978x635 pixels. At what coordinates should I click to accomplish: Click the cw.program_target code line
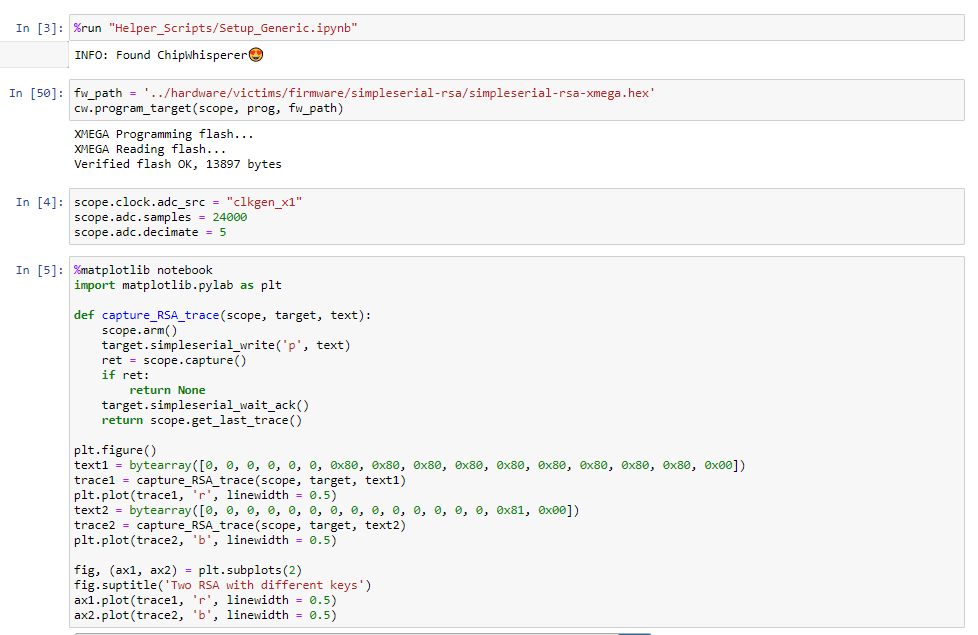208,108
